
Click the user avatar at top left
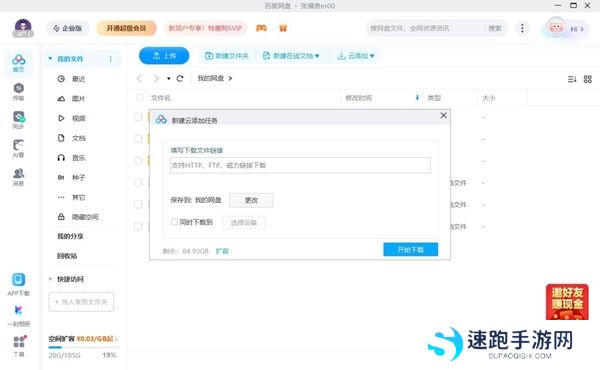coord(23,28)
